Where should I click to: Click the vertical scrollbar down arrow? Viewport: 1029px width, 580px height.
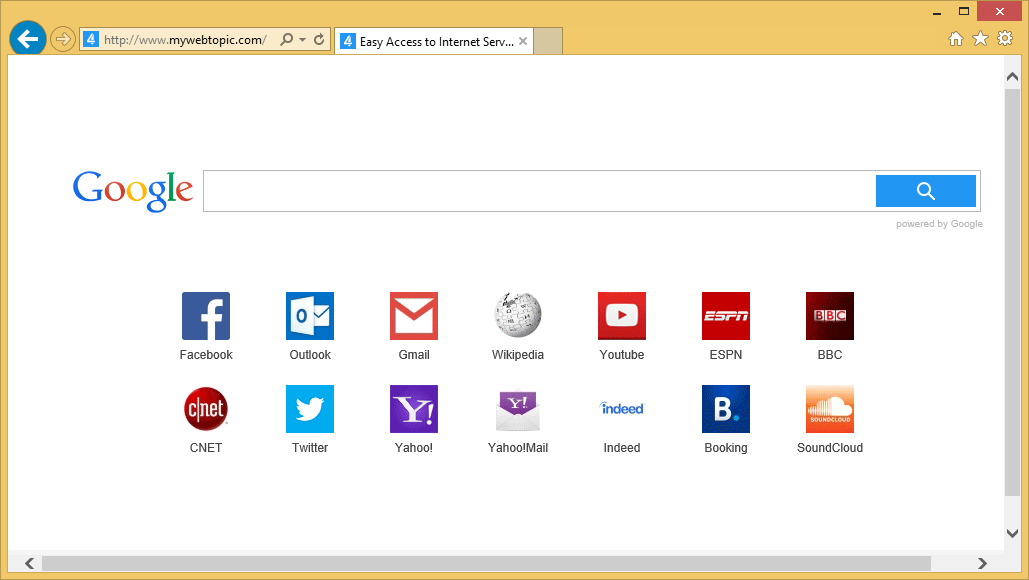pyautogui.click(x=1012, y=533)
